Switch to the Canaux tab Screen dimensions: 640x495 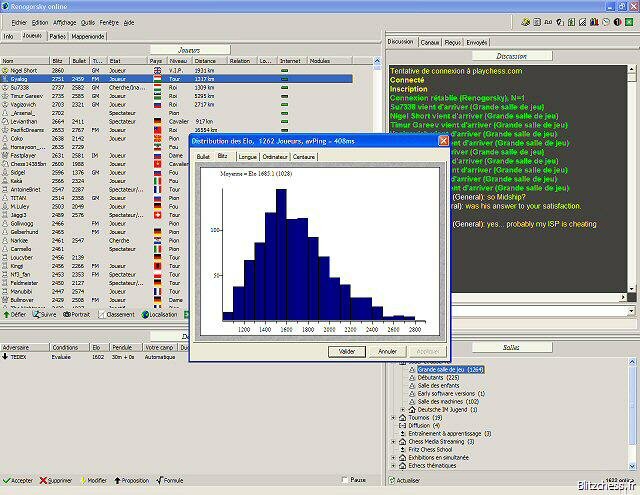pos(430,41)
